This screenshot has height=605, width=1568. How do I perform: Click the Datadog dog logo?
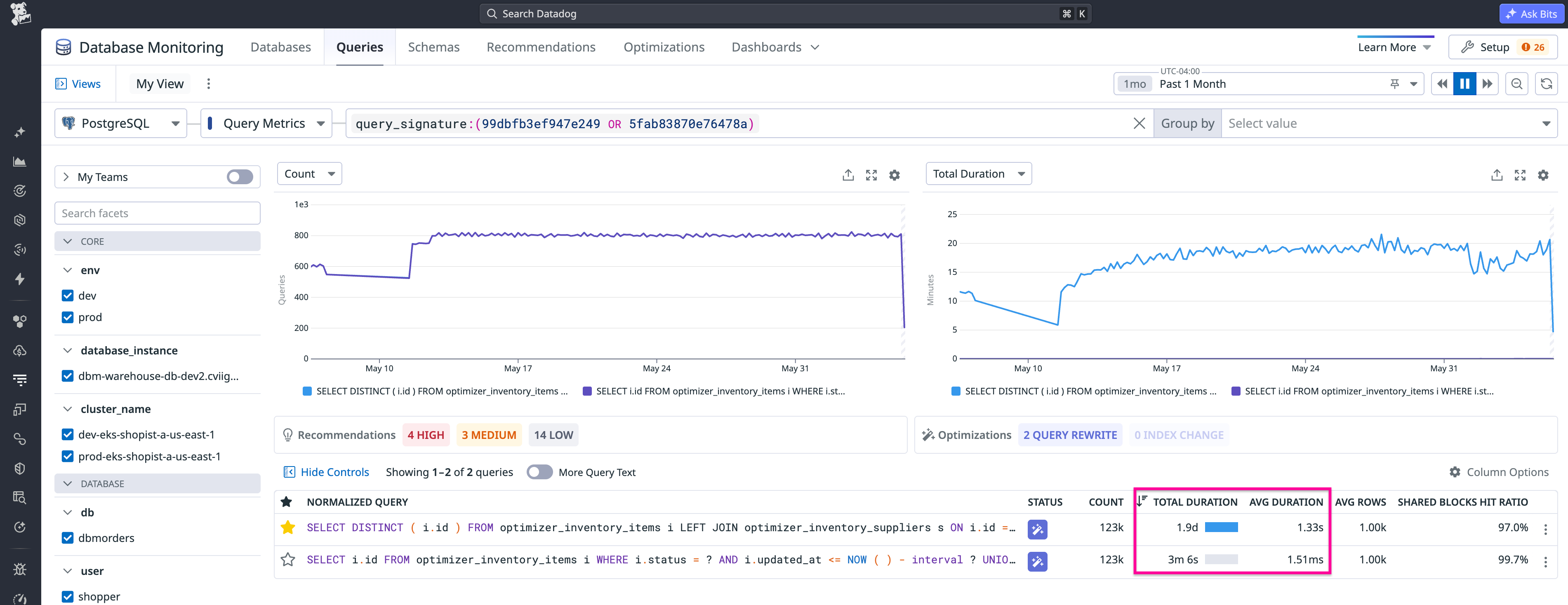(x=21, y=13)
